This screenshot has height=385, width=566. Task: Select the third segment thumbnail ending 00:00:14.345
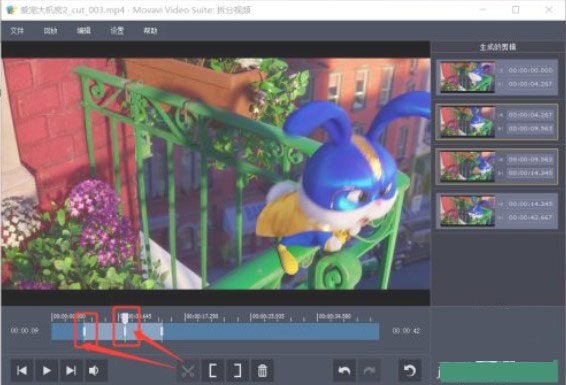[x=467, y=166]
